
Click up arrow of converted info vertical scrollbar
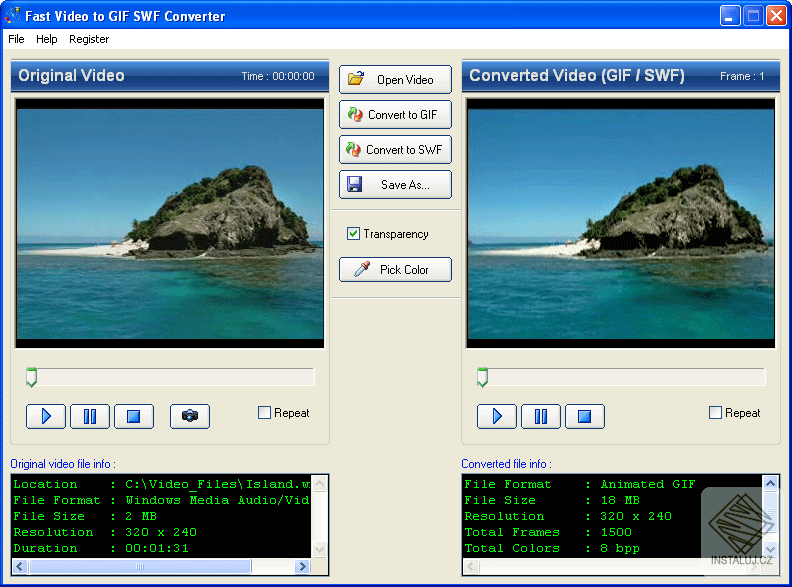click(x=771, y=483)
